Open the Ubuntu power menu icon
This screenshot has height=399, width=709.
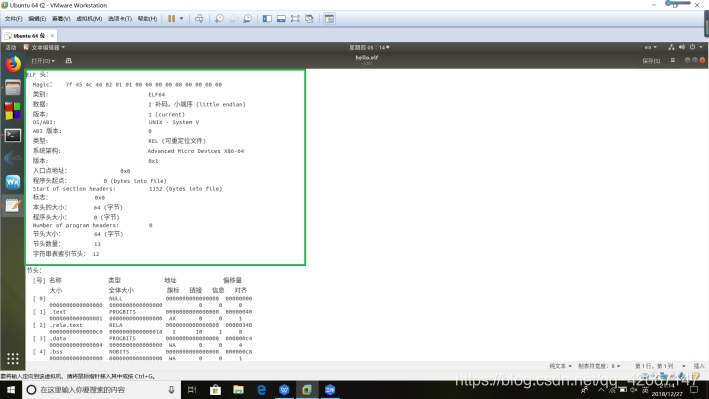pos(692,47)
